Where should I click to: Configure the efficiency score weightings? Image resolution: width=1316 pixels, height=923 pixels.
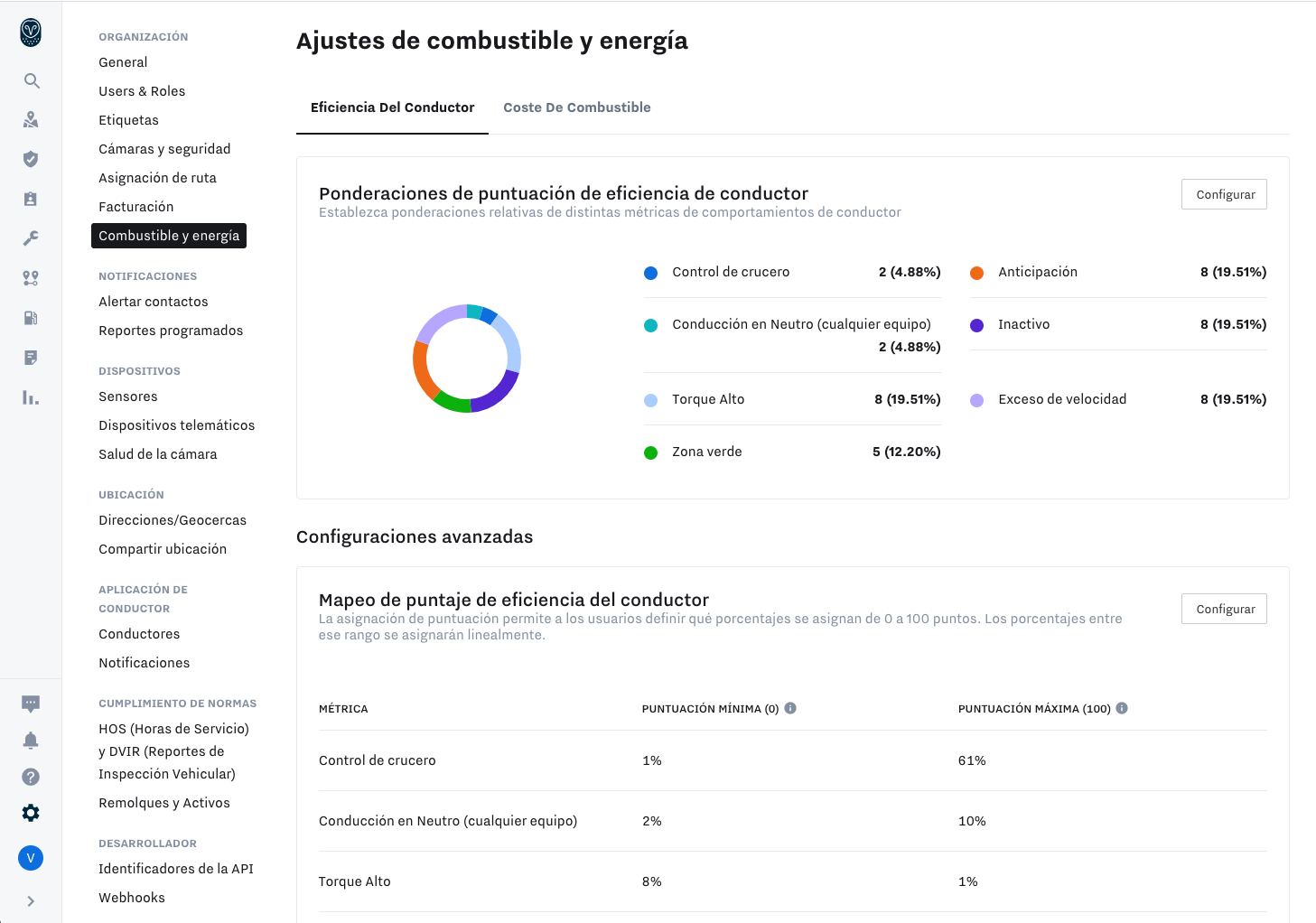click(1224, 194)
